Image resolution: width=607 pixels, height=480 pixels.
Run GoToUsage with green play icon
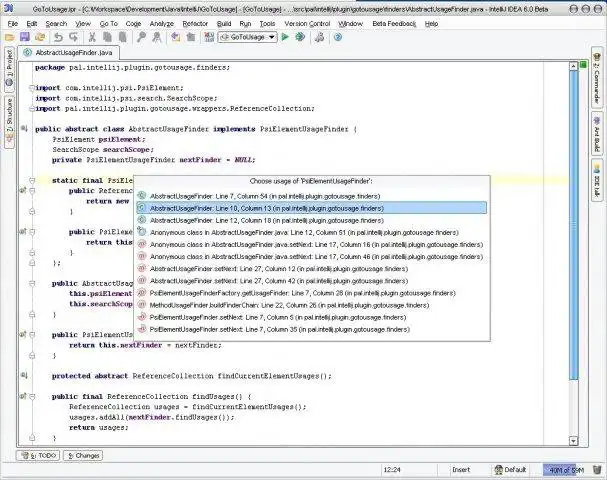pyautogui.click(x=285, y=37)
